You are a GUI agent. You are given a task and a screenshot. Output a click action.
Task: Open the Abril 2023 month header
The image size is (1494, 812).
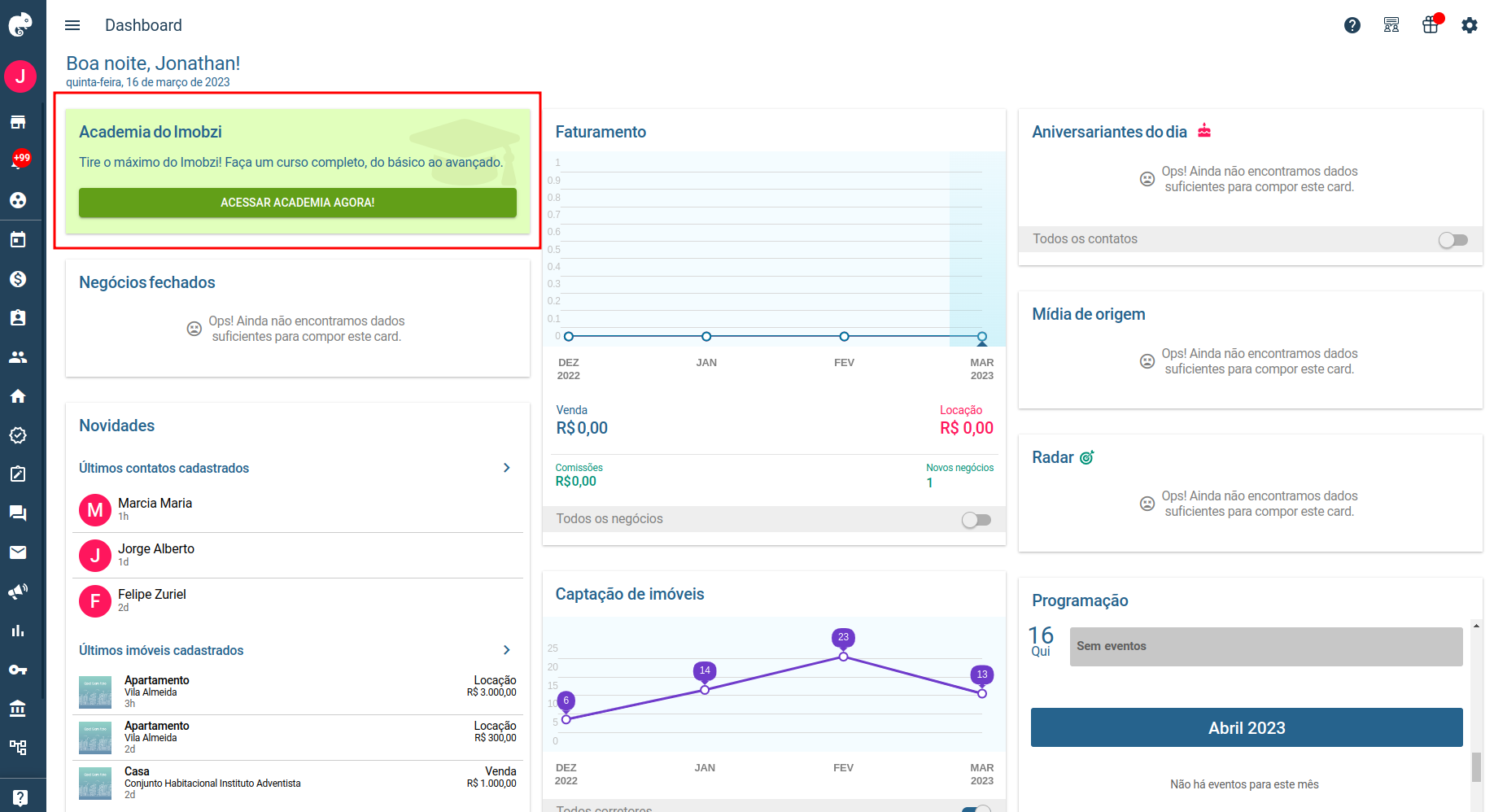pos(1247,727)
